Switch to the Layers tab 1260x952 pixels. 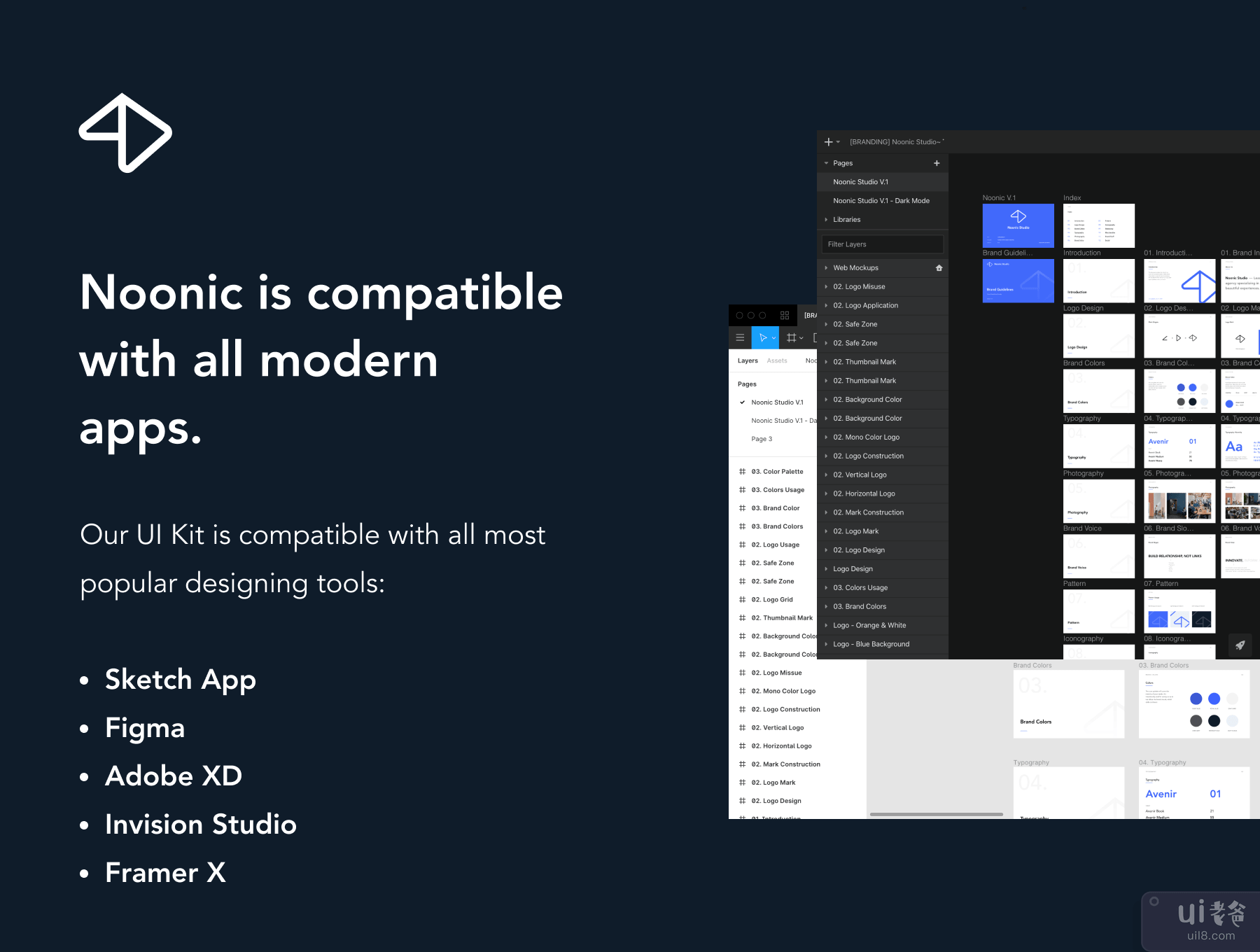pos(748,361)
